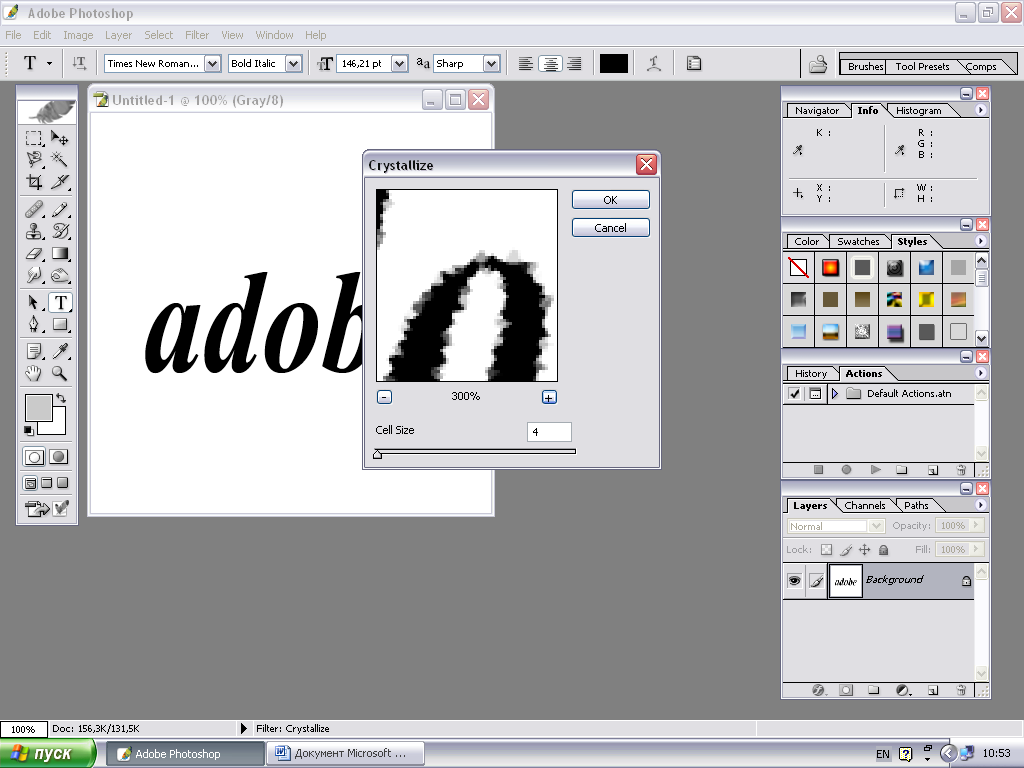
Task: Select the Eraser tool
Action: point(34,253)
